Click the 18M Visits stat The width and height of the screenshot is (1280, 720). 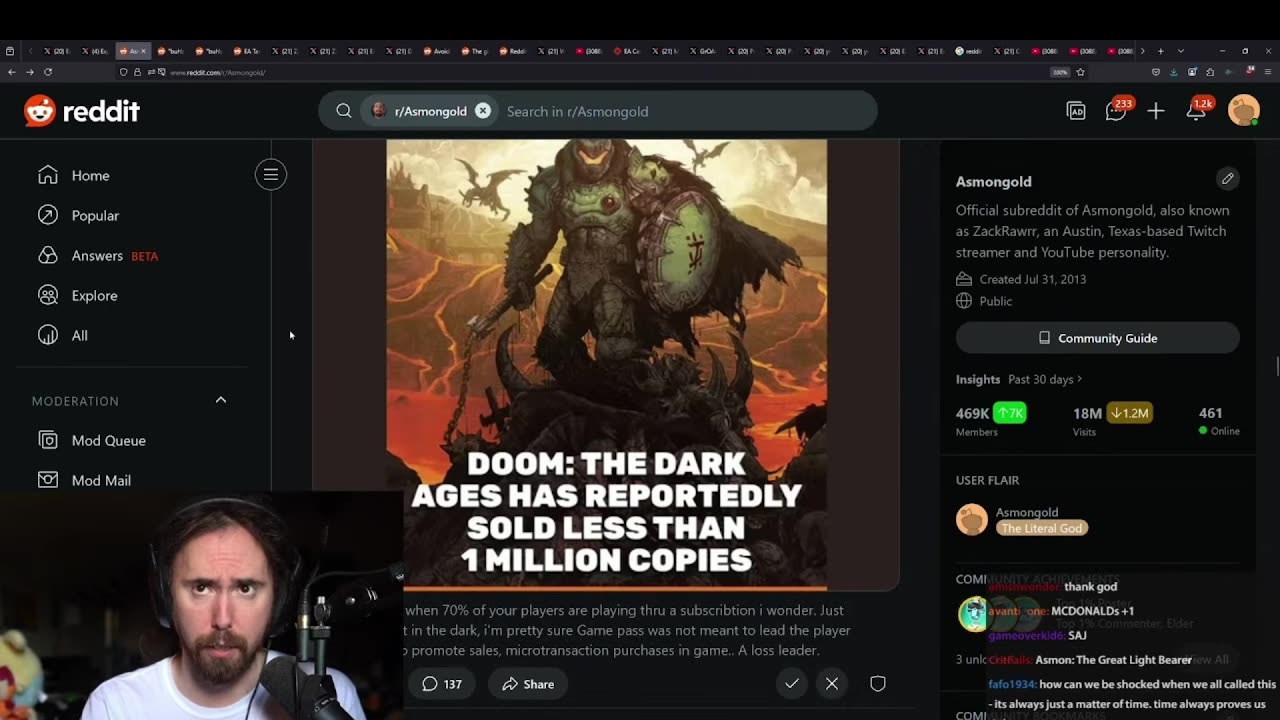(1113, 420)
